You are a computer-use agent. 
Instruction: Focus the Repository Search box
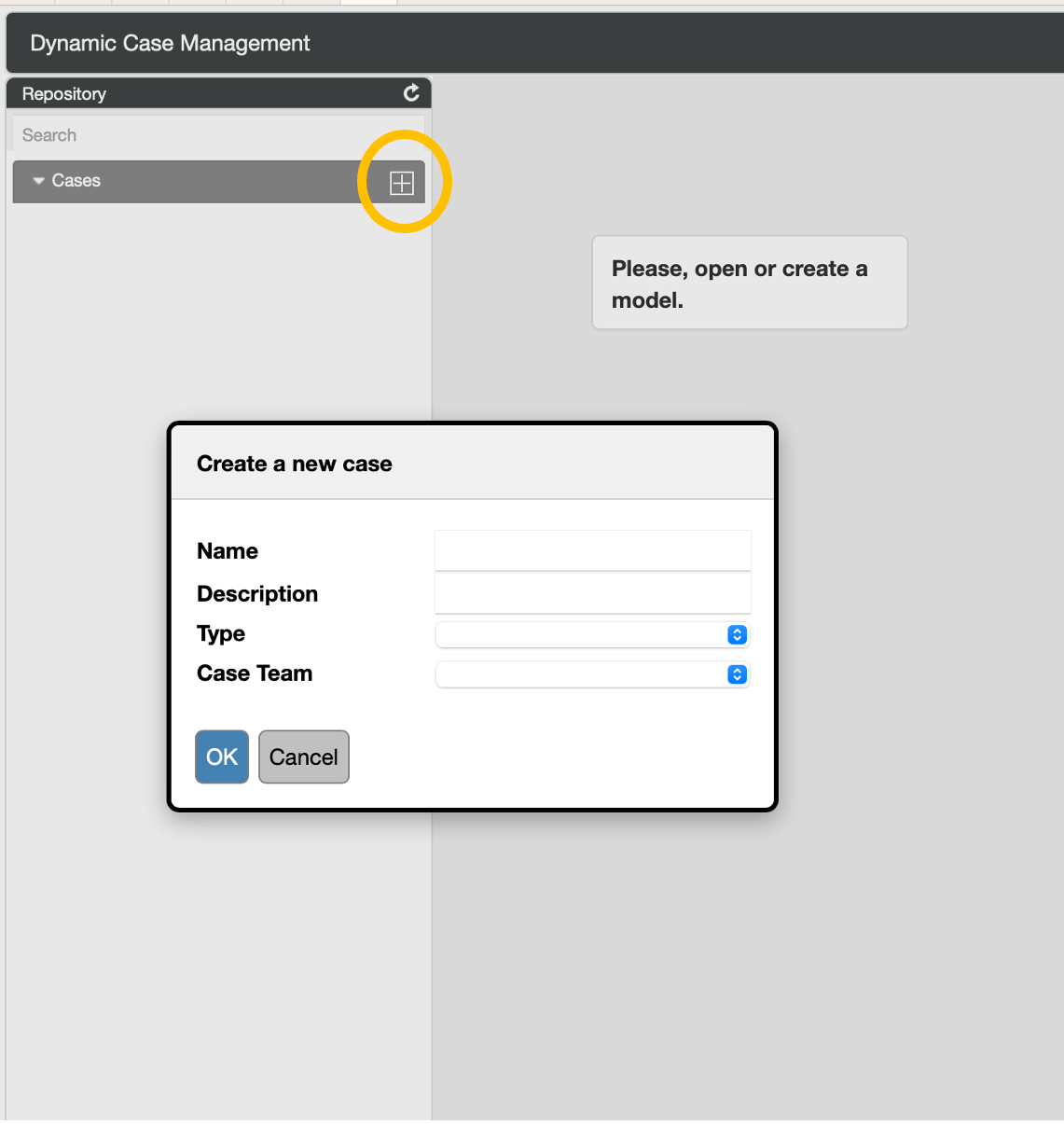[217, 135]
